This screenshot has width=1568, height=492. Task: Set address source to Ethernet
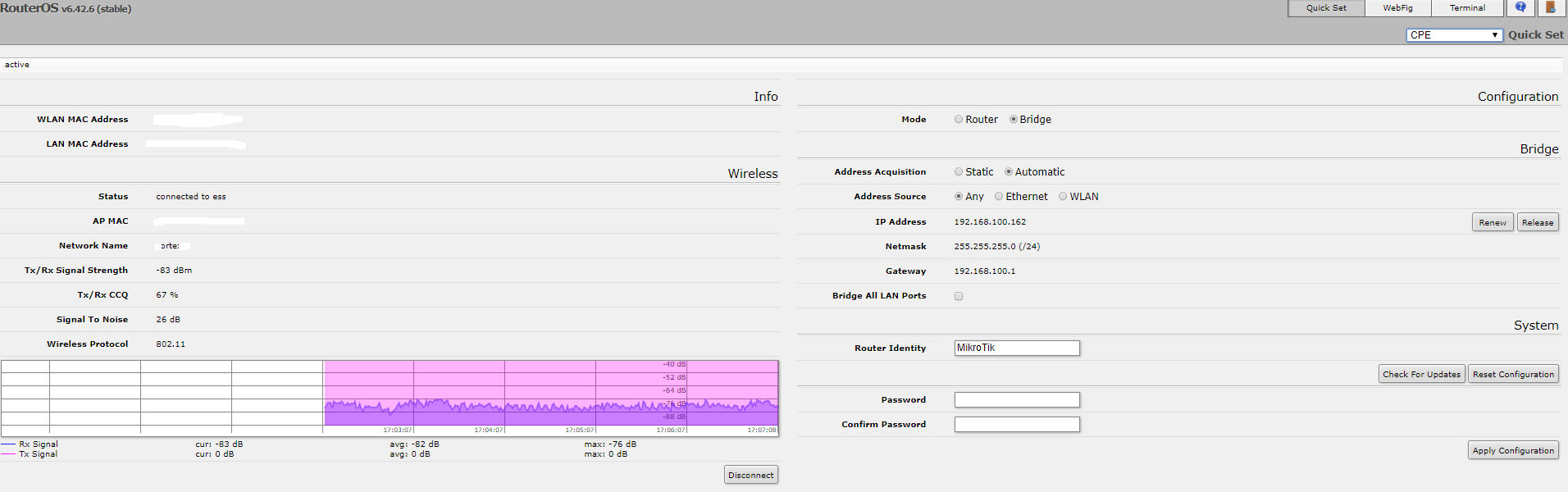(x=999, y=197)
